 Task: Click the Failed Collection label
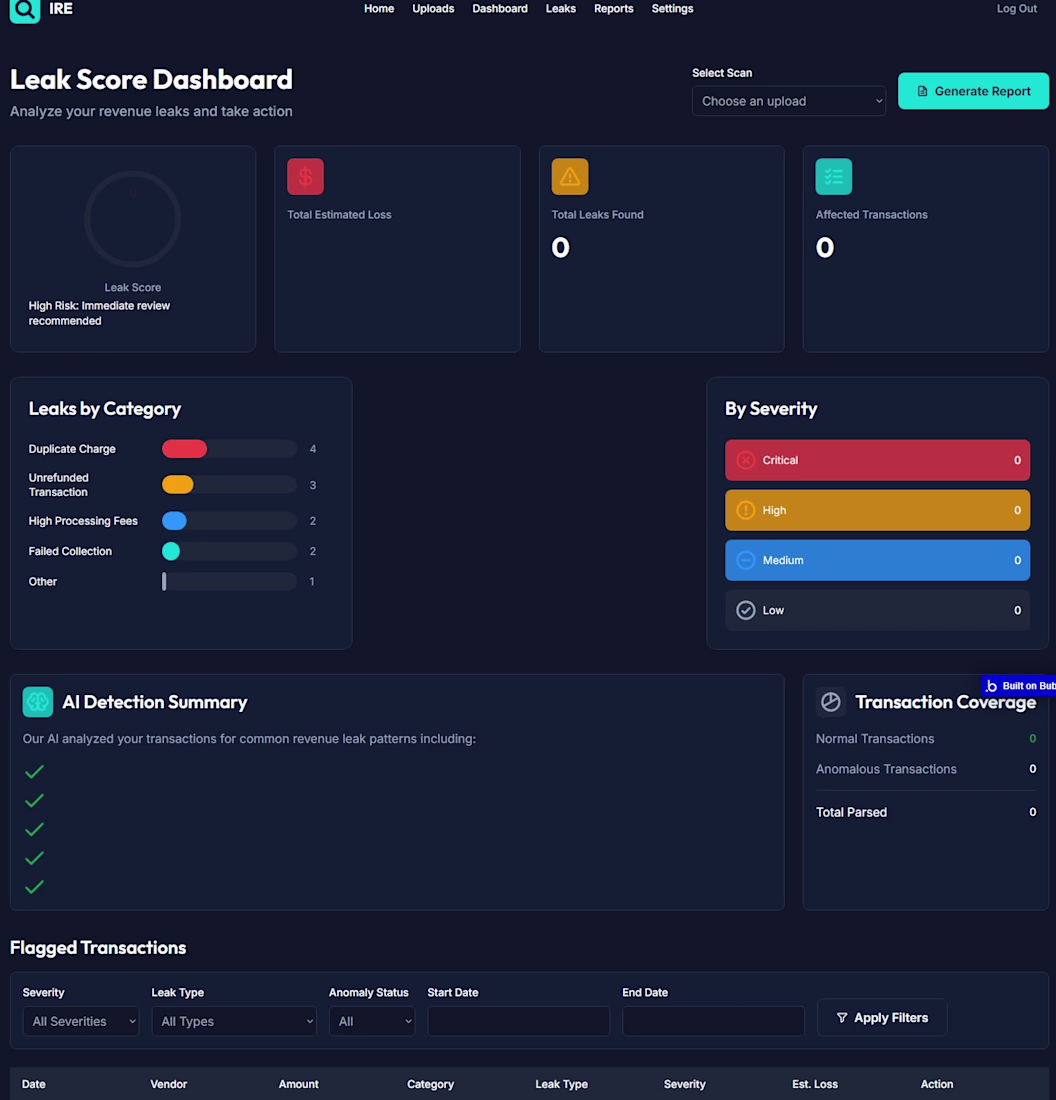pyautogui.click(x=70, y=551)
